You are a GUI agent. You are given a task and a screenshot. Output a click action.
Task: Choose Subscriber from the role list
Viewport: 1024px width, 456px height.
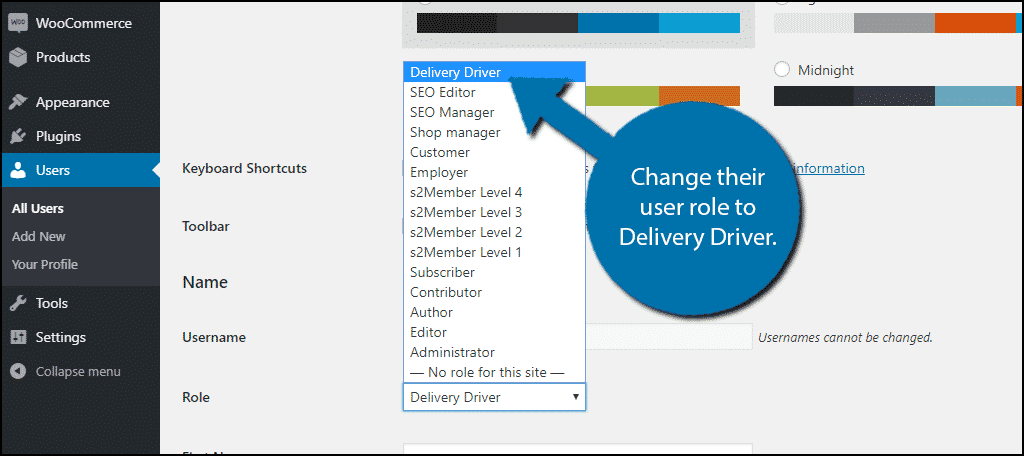494,272
